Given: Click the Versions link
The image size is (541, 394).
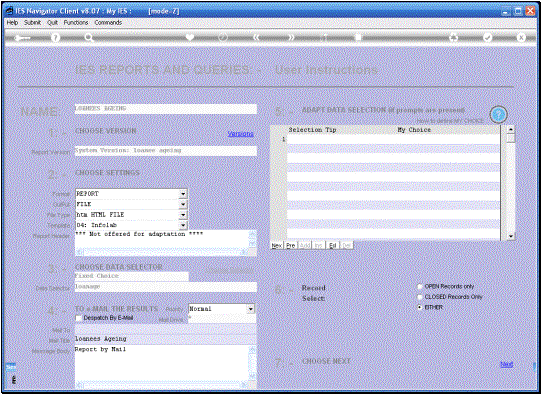Looking at the screenshot, I should (240, 134).
